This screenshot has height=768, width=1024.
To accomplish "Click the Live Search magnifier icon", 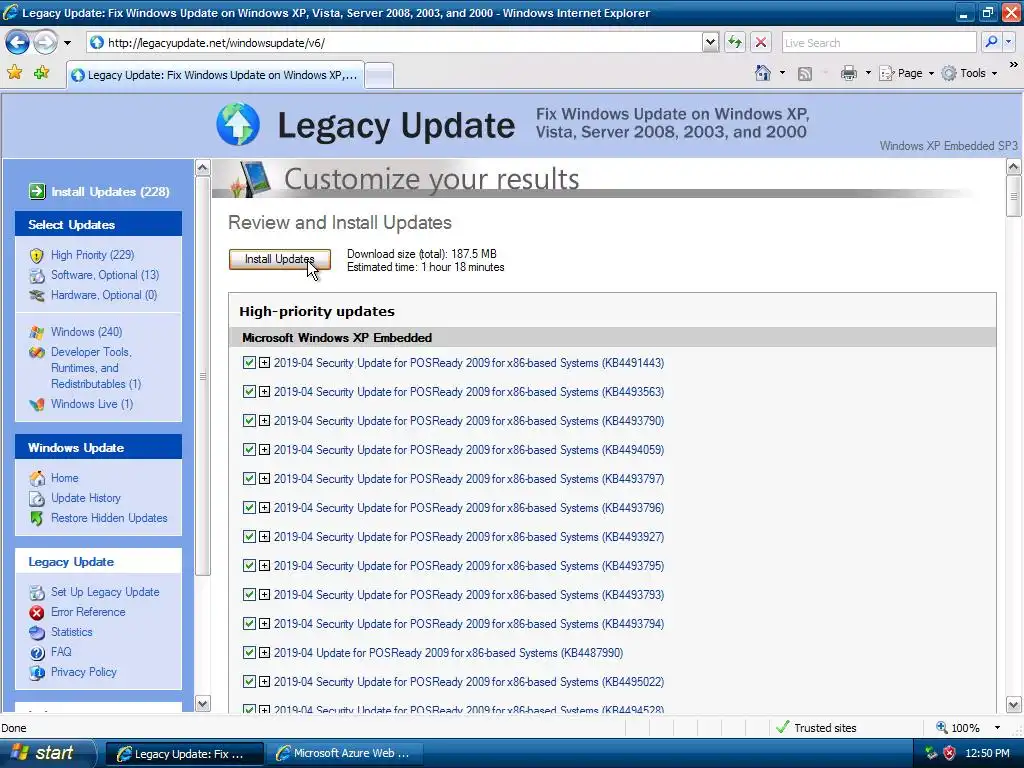I will pyautogui.click(x=991, y=42).
